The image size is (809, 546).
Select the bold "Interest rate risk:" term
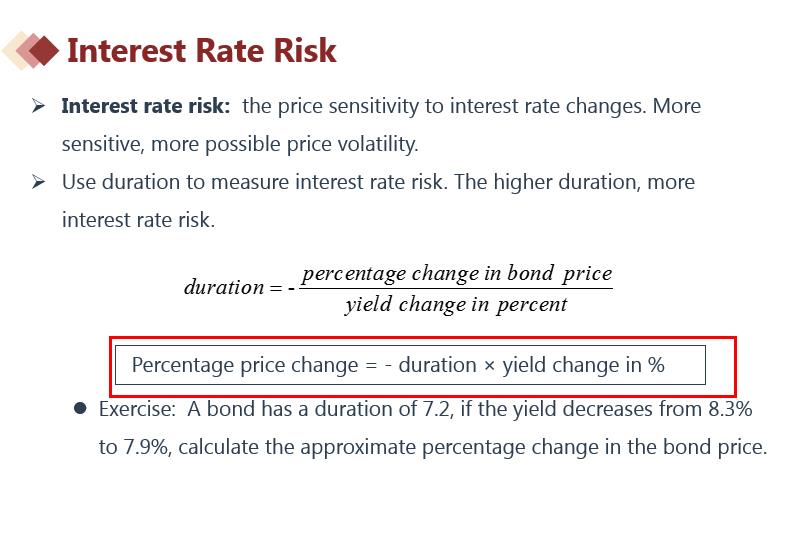146,106
